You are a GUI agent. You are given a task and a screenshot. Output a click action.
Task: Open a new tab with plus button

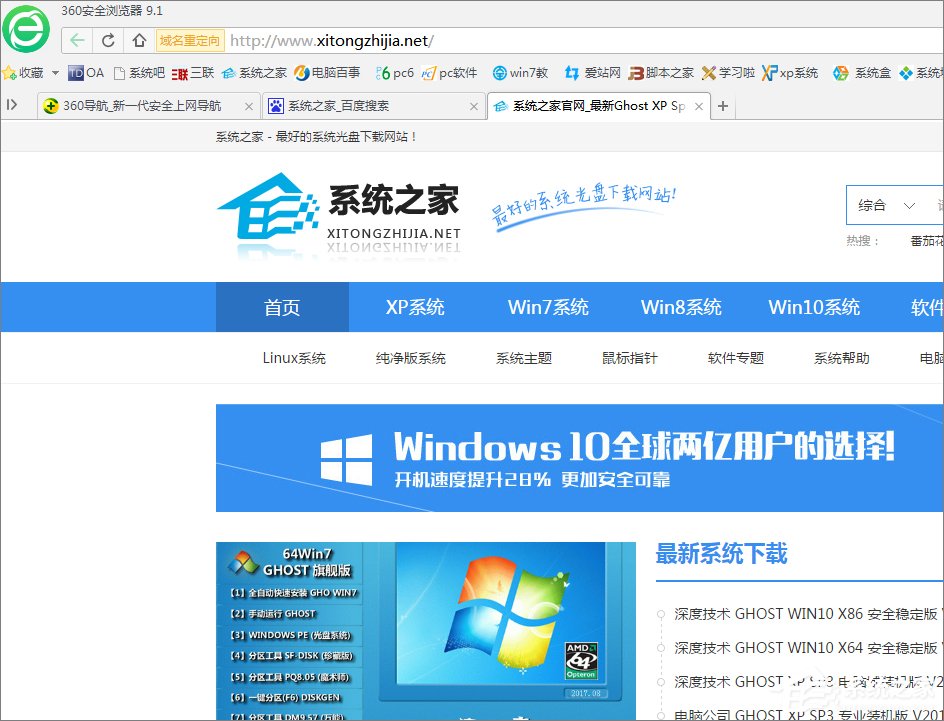pyautogui.click(x=723, y=106)
